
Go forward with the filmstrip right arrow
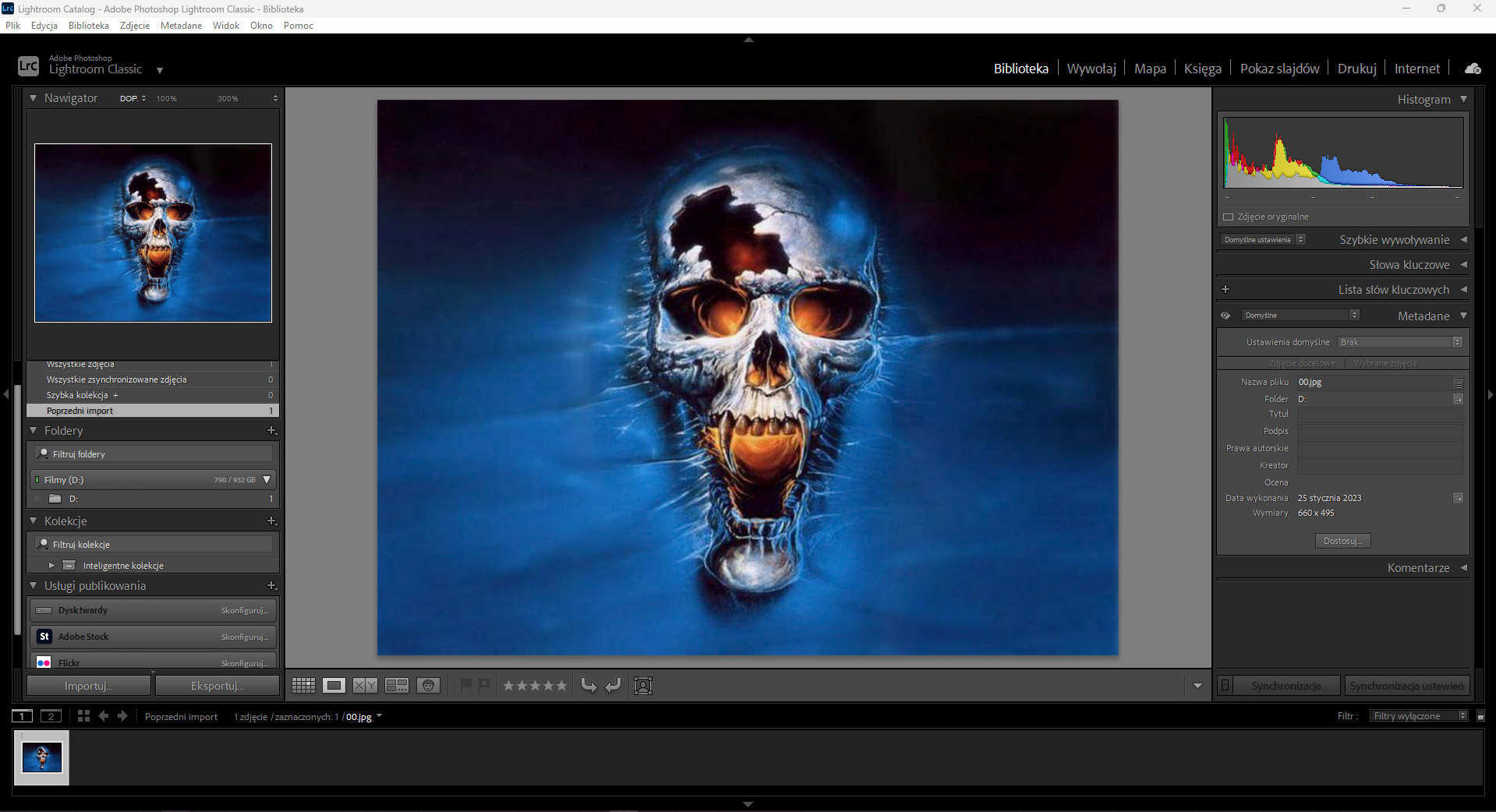coord(122,716)
